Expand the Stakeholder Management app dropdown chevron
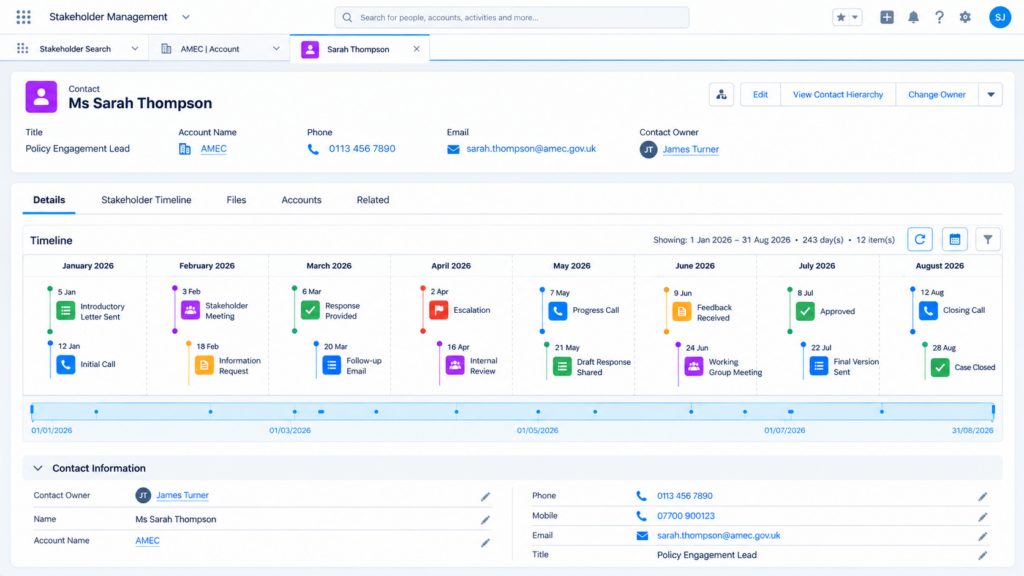Viewport: 1024px width, 576px height. tap(185, 17)
